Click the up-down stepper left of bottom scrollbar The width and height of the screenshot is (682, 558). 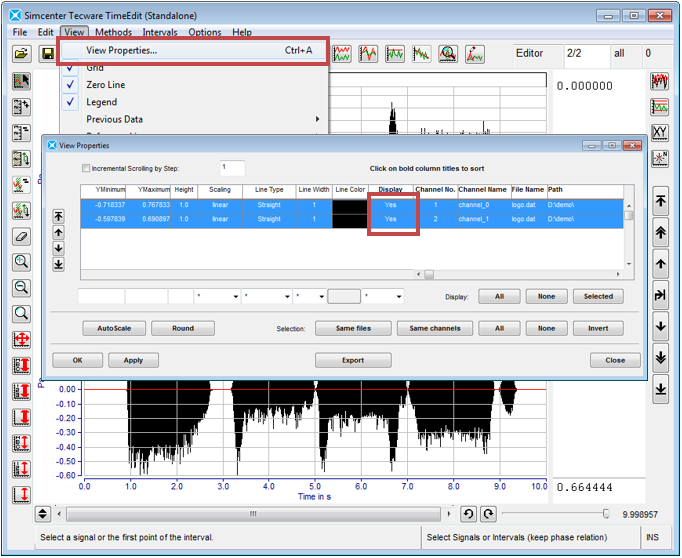[x=43, y=514]
